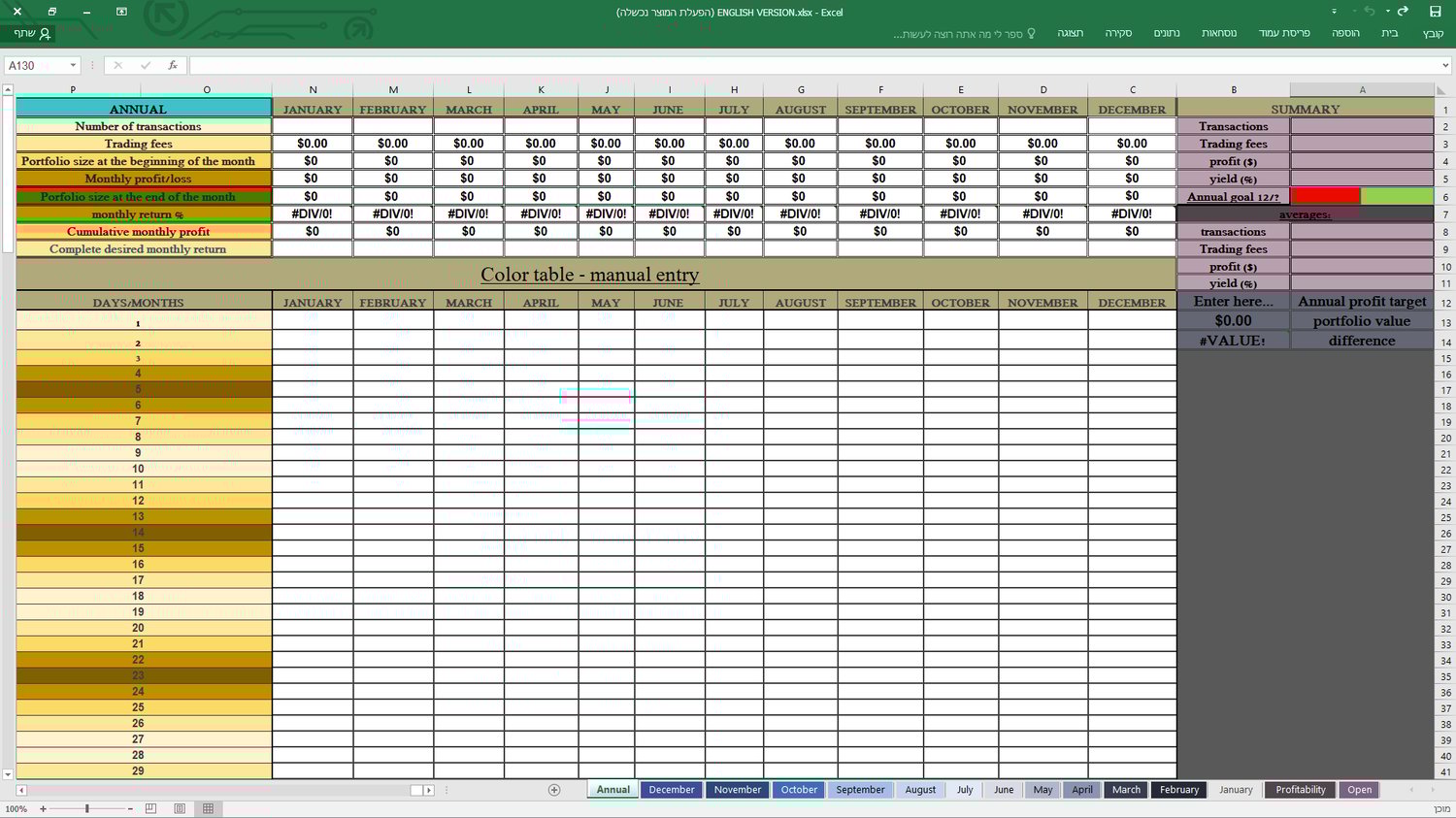Image resolution: width=1456 pixels, height=818 pixels.
Task: Switch to the May sheet tab
Action: point(1042,790)
